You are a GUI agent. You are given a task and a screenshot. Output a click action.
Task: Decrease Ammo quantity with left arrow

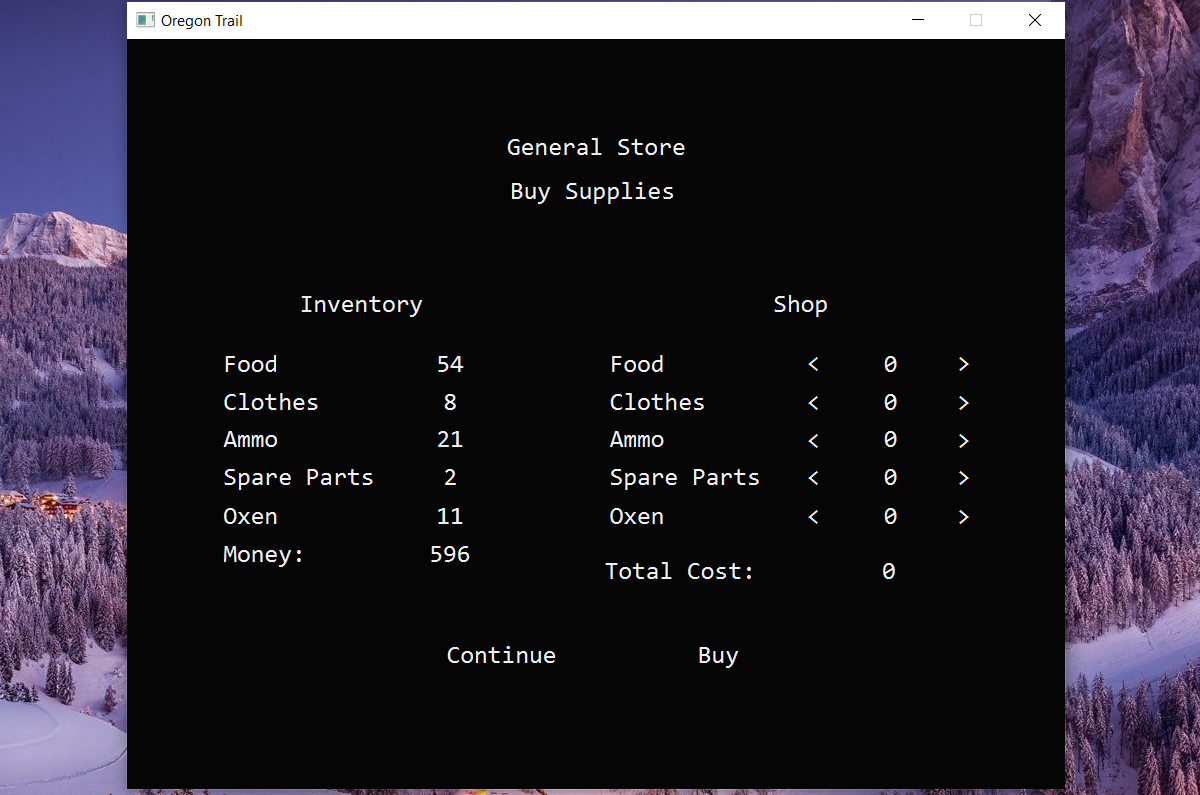[x=813, y=441]
